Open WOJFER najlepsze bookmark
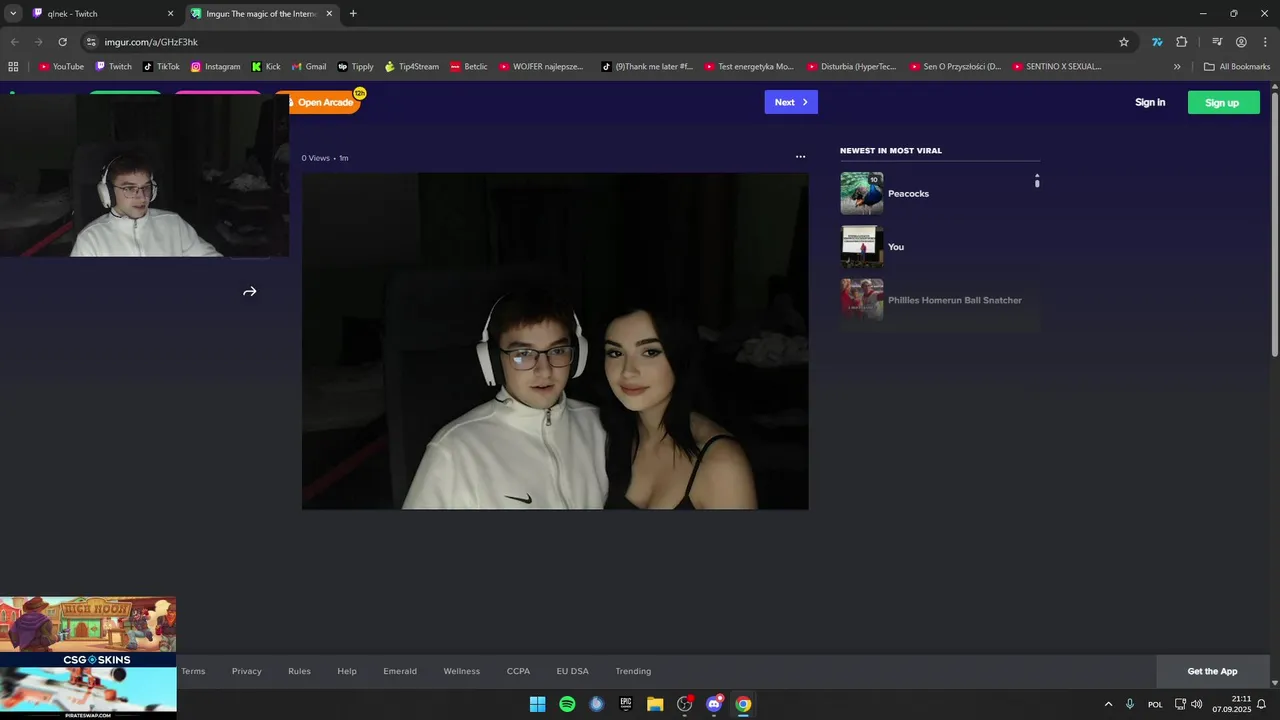Screen dimensions: 1280x720 (541, 67)
